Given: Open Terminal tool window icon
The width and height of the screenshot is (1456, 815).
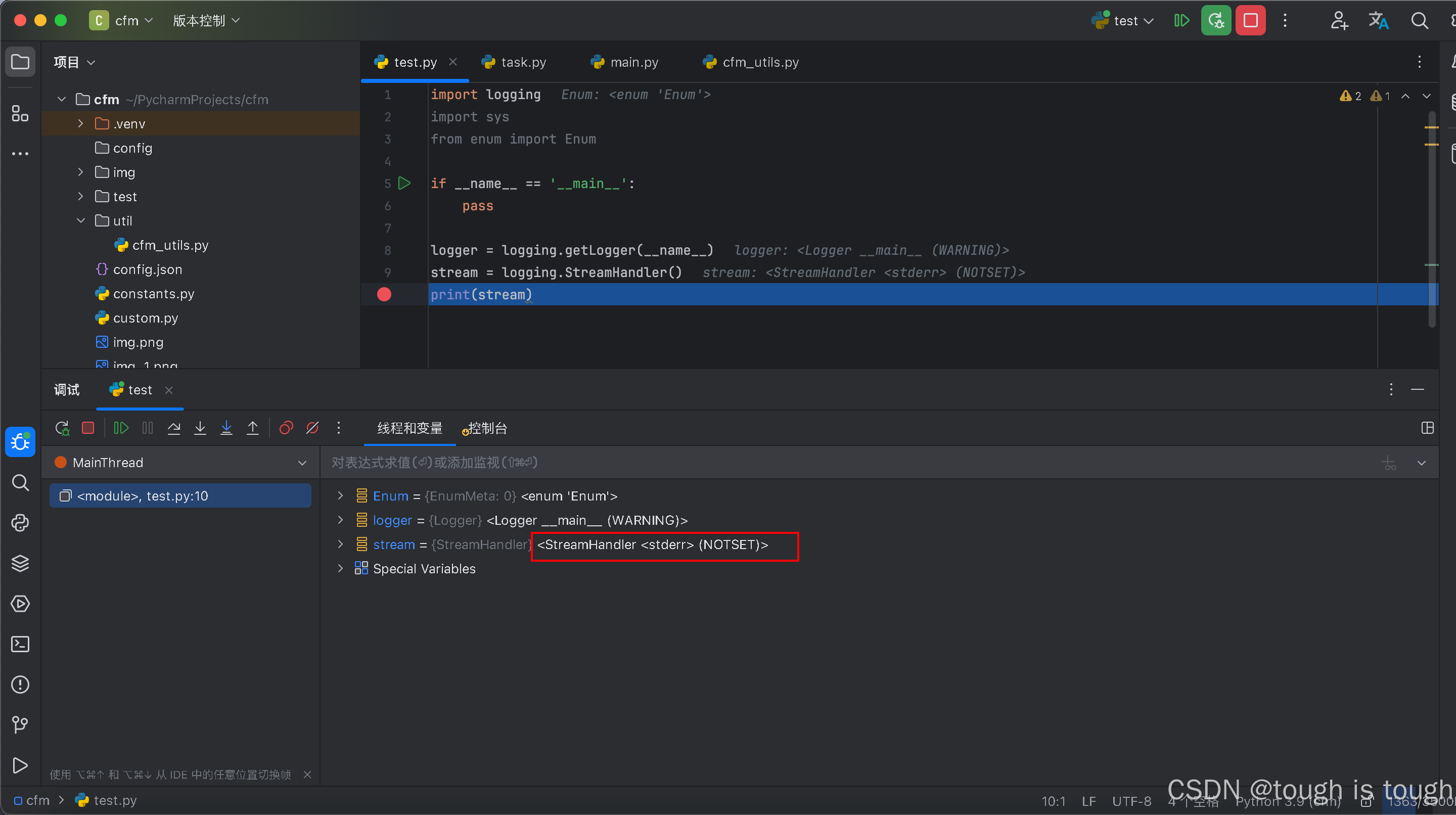Looking at the screenshot, I should click(20, 644).
